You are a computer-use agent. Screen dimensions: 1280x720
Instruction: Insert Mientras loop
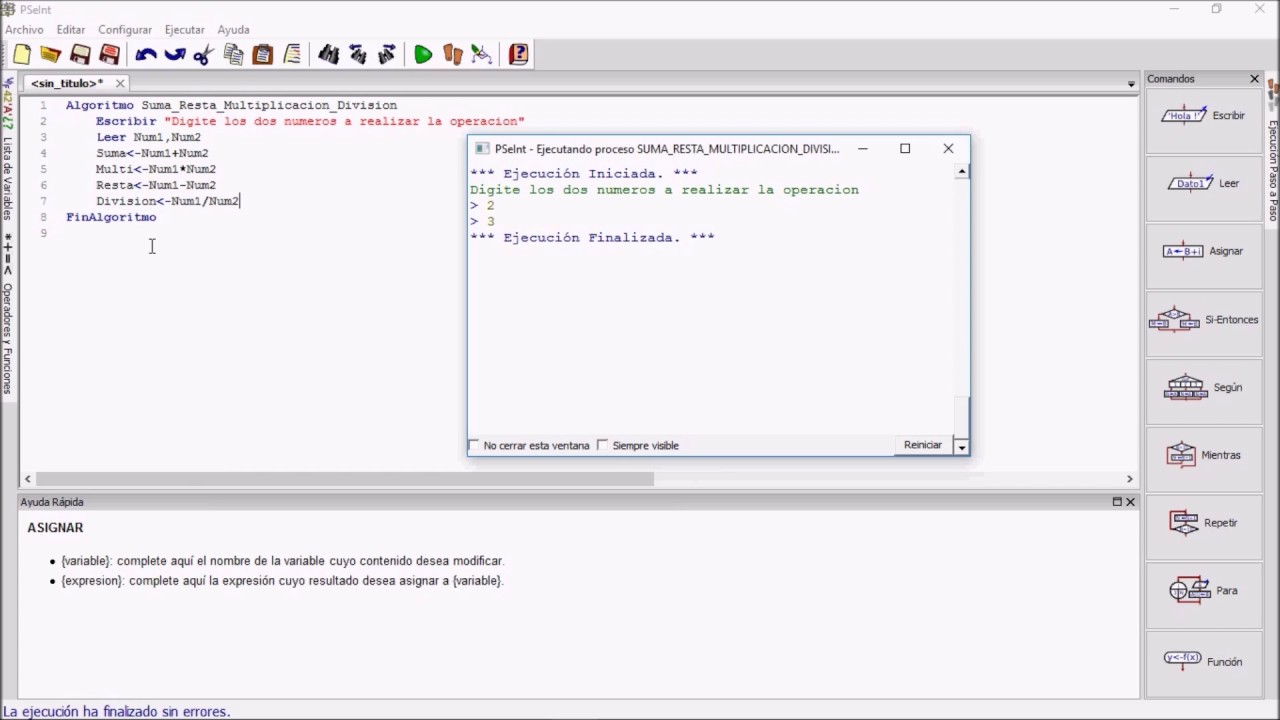point(1204,455)
